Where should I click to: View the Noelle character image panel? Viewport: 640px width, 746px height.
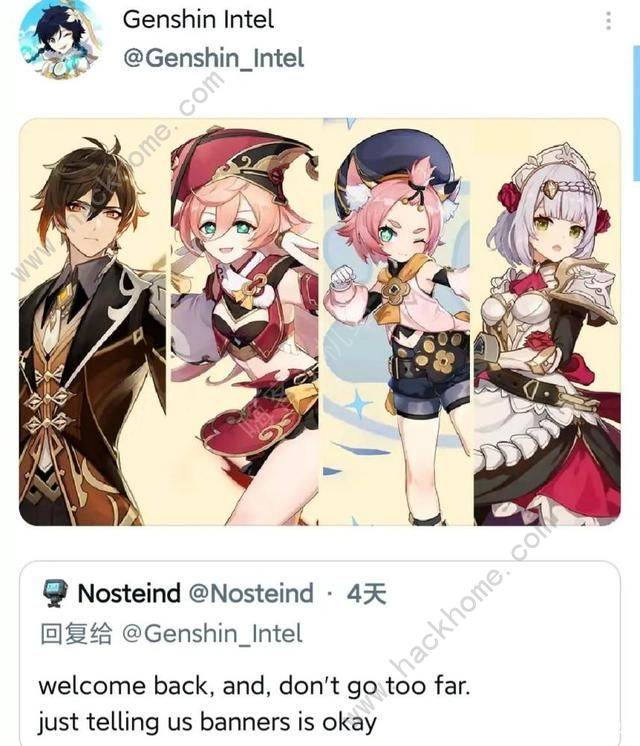[547, 322]
